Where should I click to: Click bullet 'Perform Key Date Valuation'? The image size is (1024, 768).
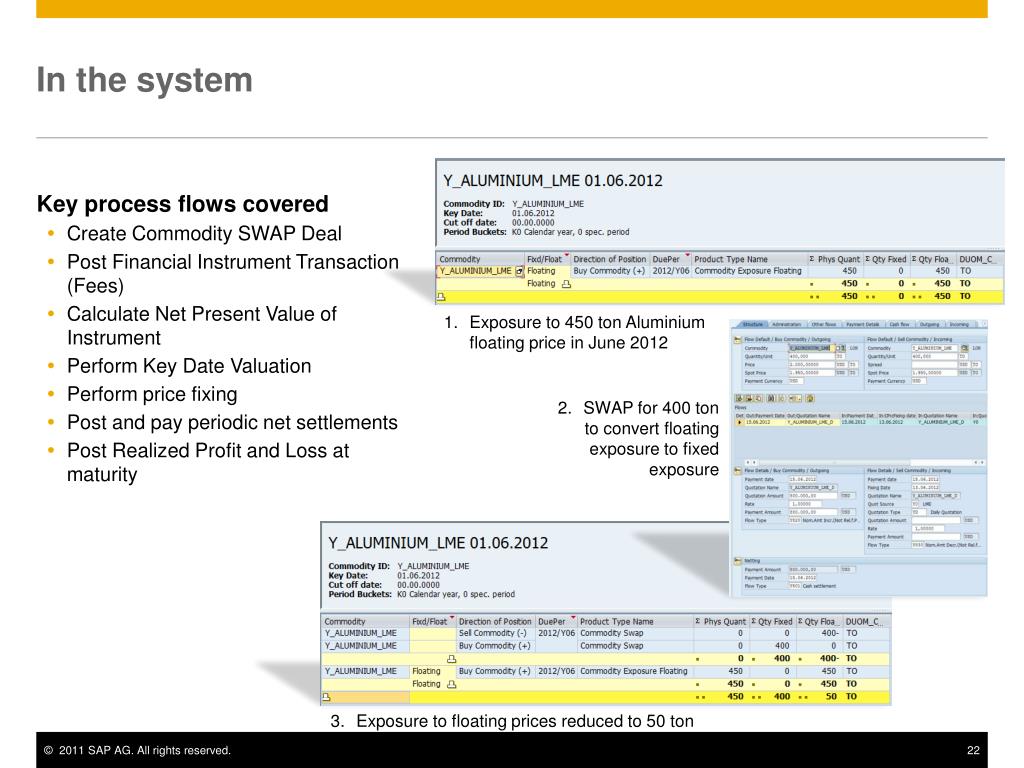click(189, 366)
